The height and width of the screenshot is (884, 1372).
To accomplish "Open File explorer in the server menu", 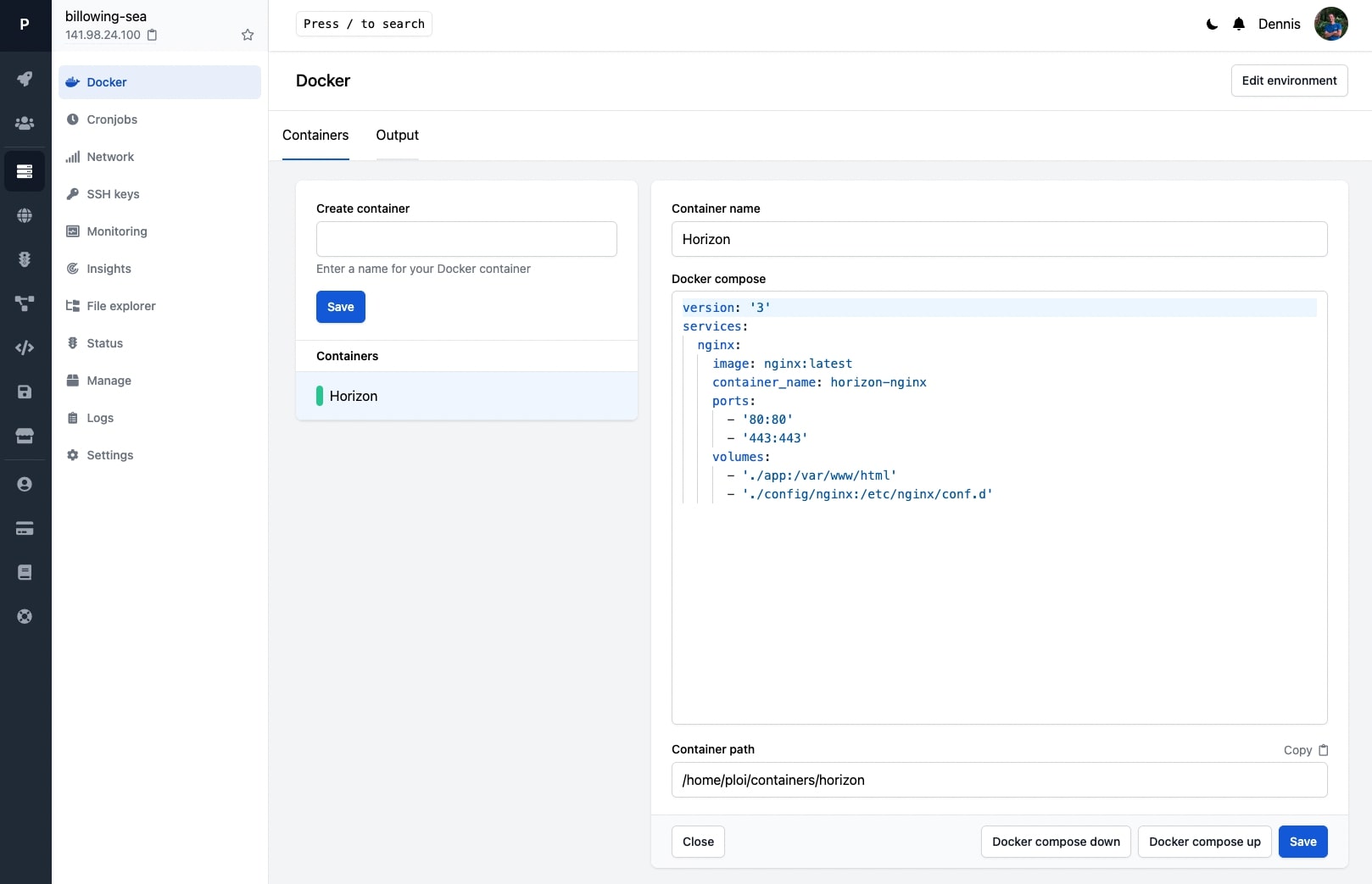I will [x=121, y=306].
